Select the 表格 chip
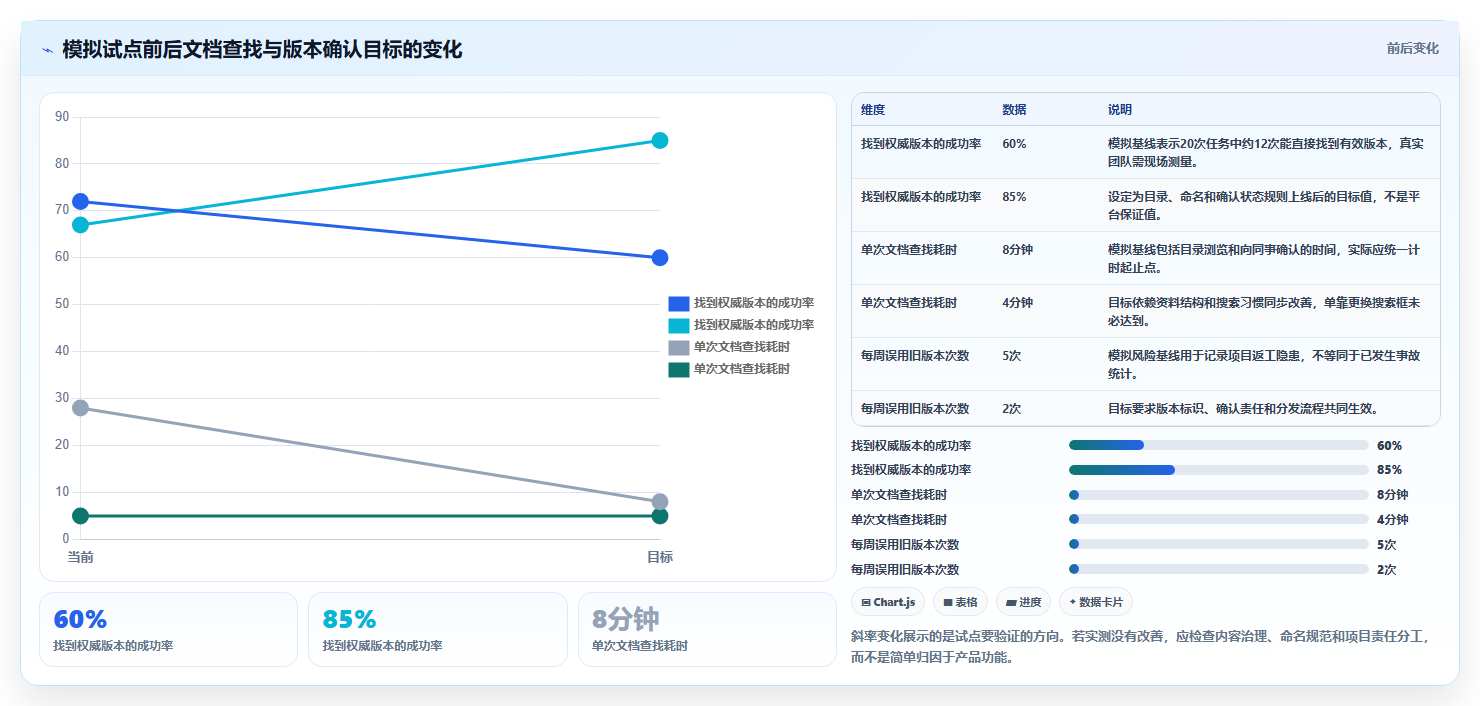Image resolution: width=1480 pixels, height=706 pixels. pos(960,602)
